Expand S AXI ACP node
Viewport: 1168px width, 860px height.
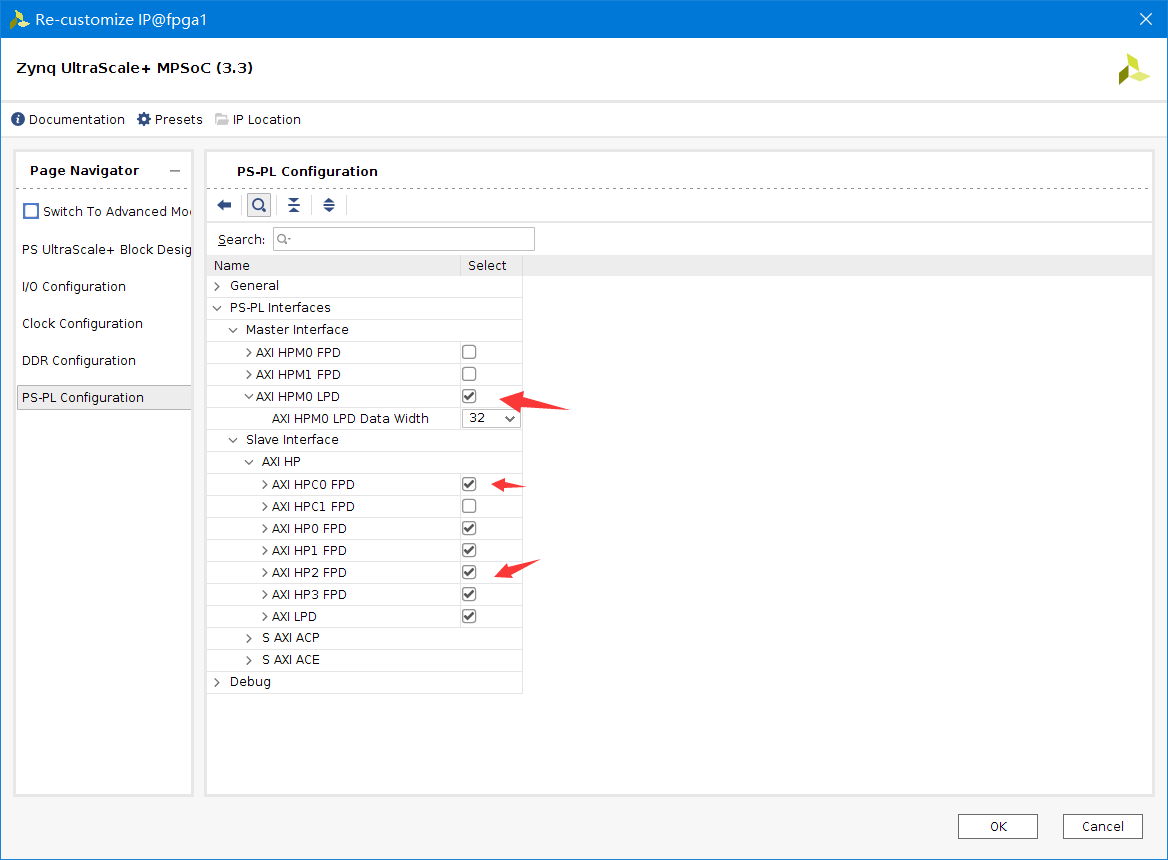(250, 638)
